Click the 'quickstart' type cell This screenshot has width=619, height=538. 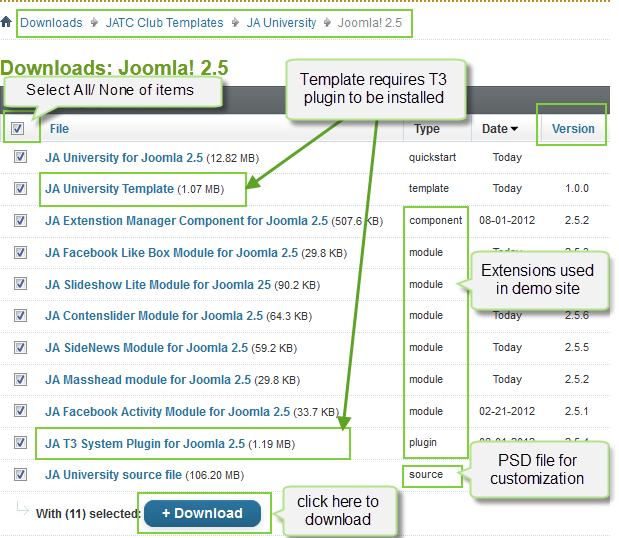point(432,157)
